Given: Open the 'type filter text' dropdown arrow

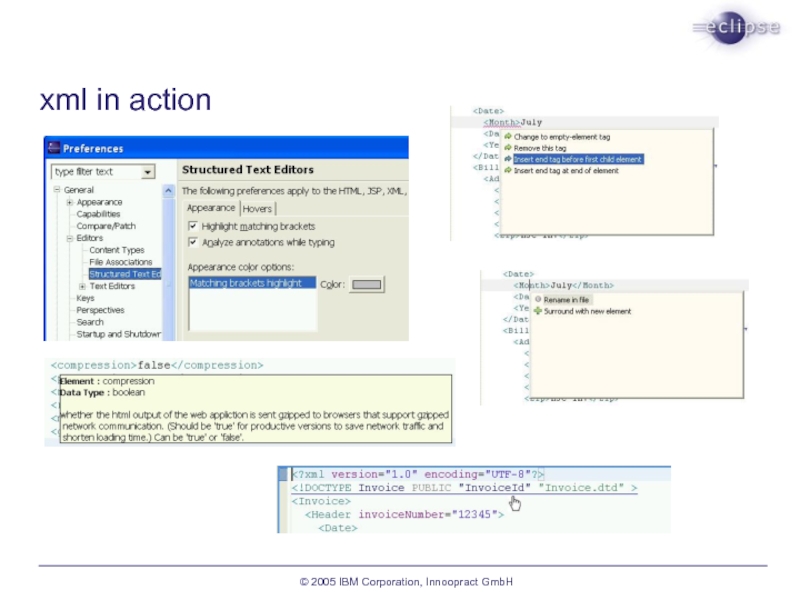Looking at the screenshot, I should pyautogui.click(x=148, y=172).
